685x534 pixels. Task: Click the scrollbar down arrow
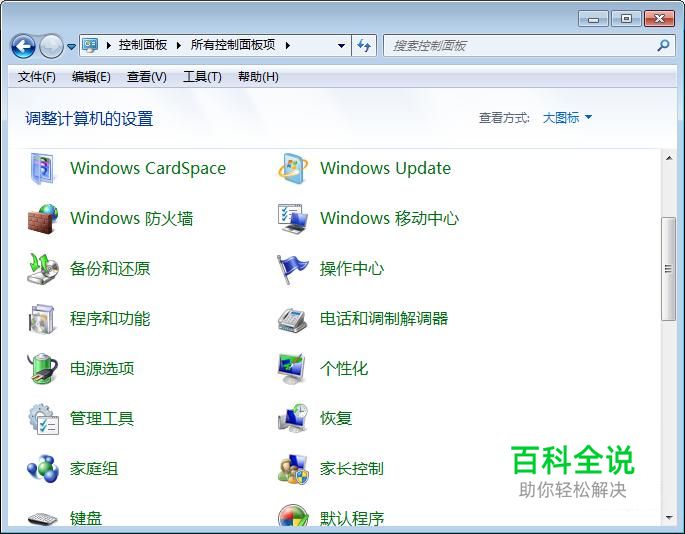click(x=669, y=518)
